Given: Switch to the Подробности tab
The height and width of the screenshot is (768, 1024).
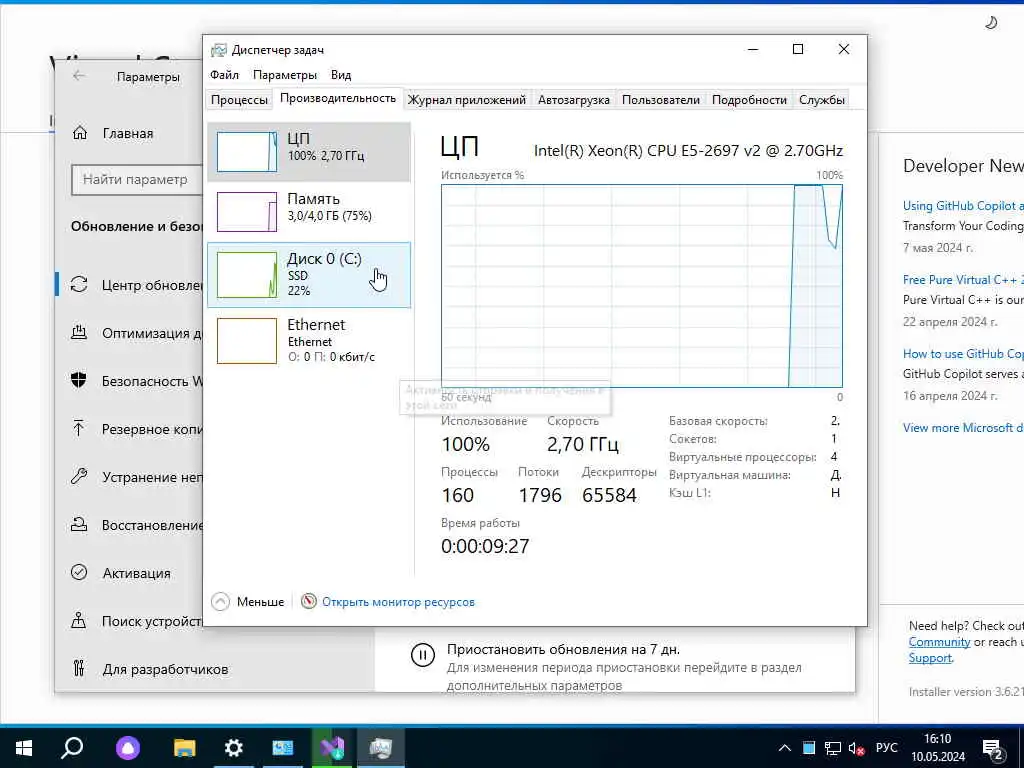Looking at the screenshot, I should click(749, 100).
